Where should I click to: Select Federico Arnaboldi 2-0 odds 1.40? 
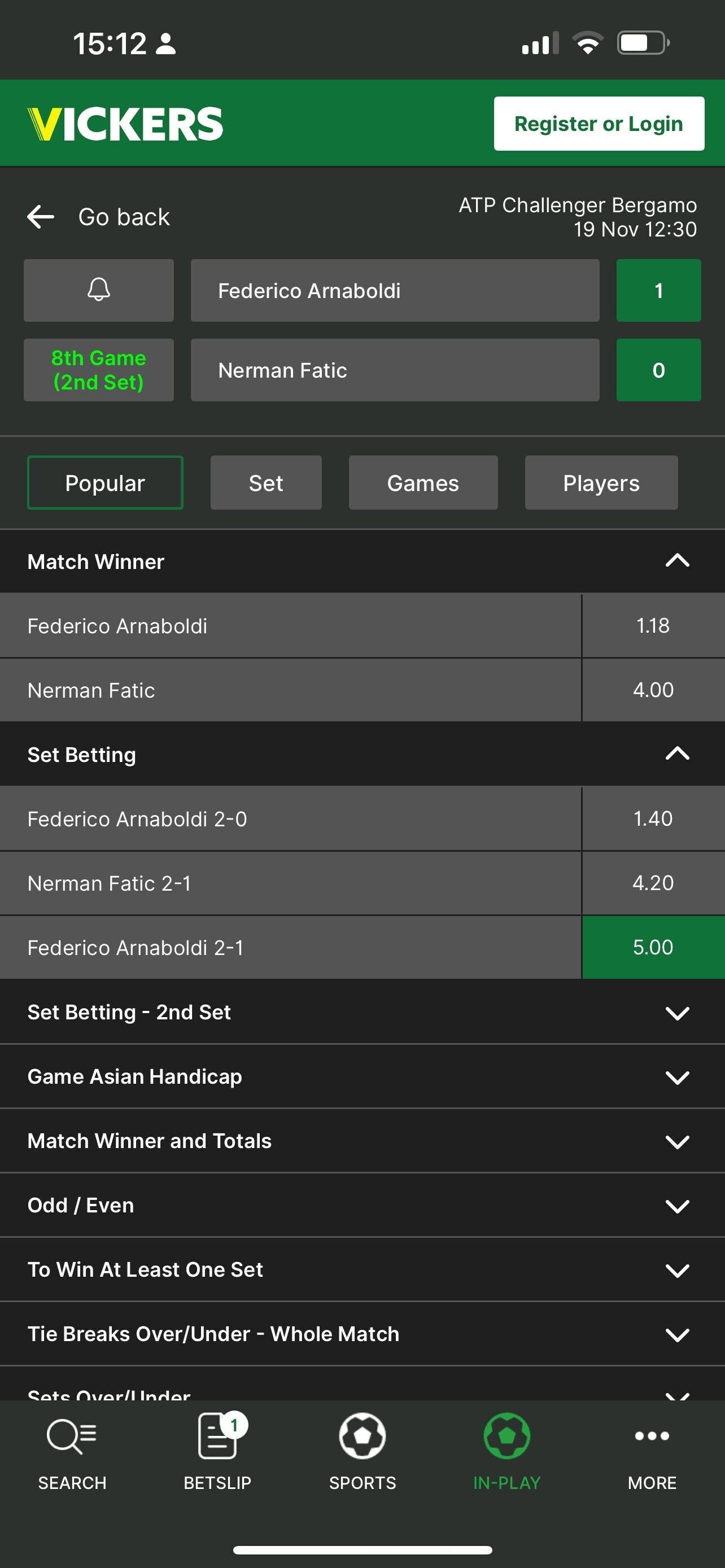(x=653, y=818)
